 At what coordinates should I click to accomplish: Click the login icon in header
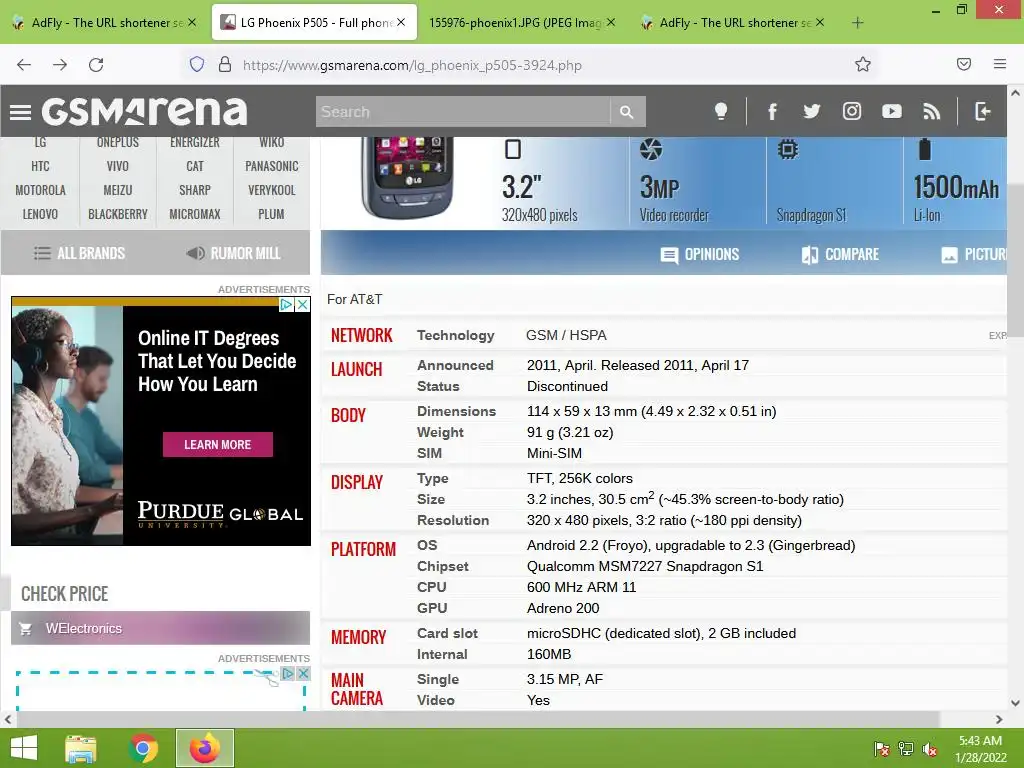[983, 111]
